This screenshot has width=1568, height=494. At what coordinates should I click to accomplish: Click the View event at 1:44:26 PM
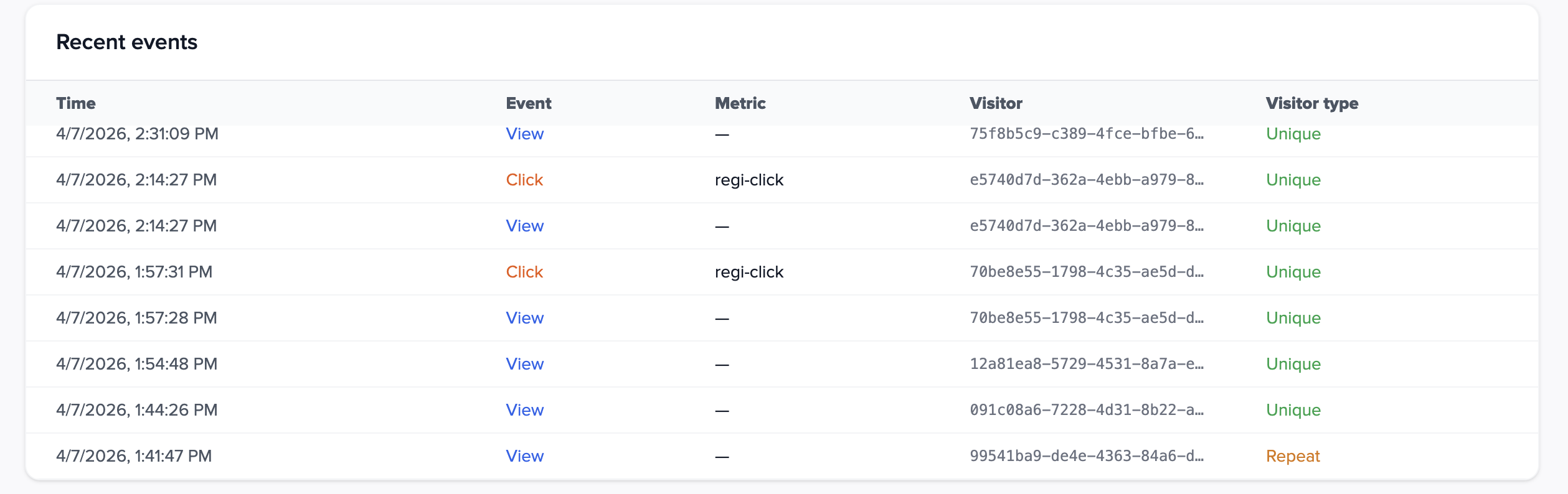(x=524, y=410)
